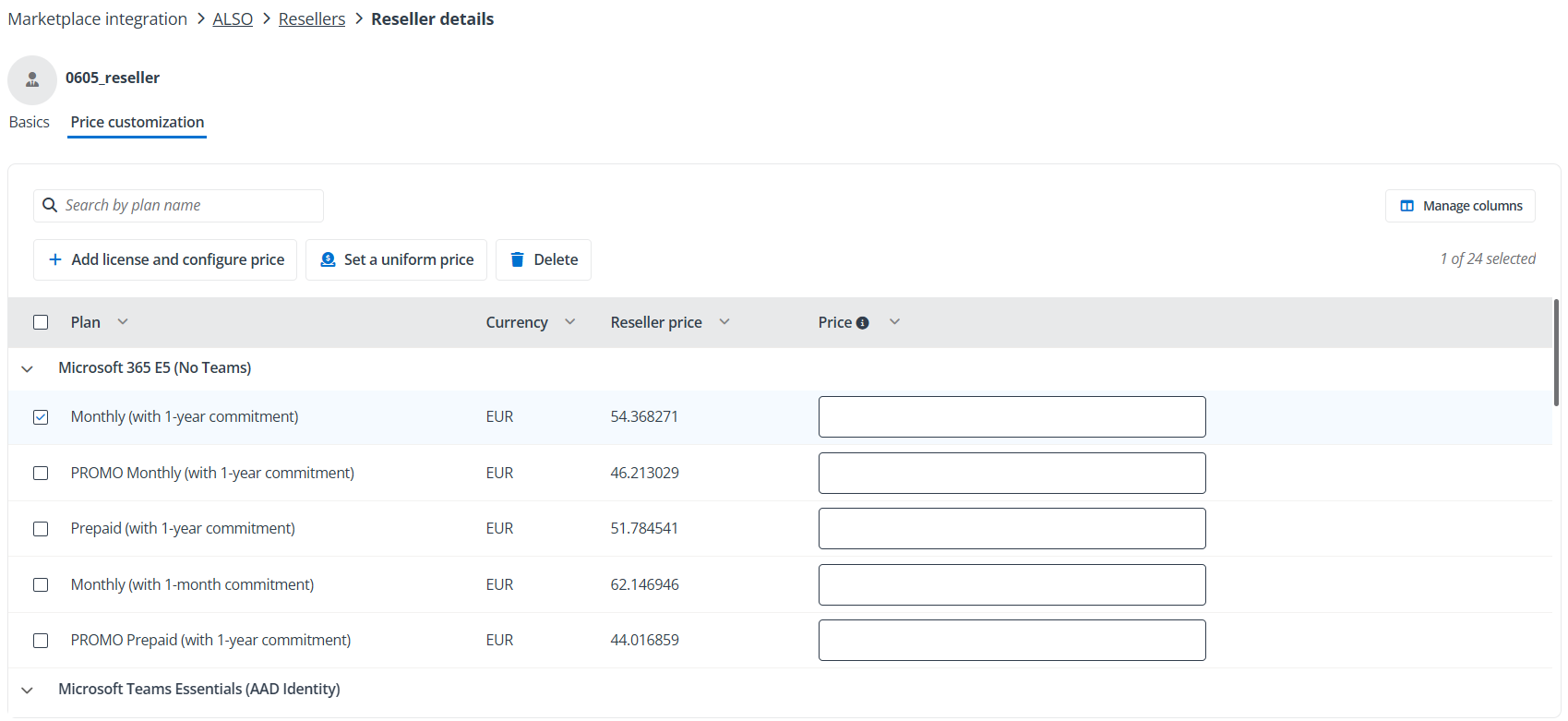This screenshot has height=721, width=1568.
Task: Click Add license and configure price
Action: coord(165,259)
